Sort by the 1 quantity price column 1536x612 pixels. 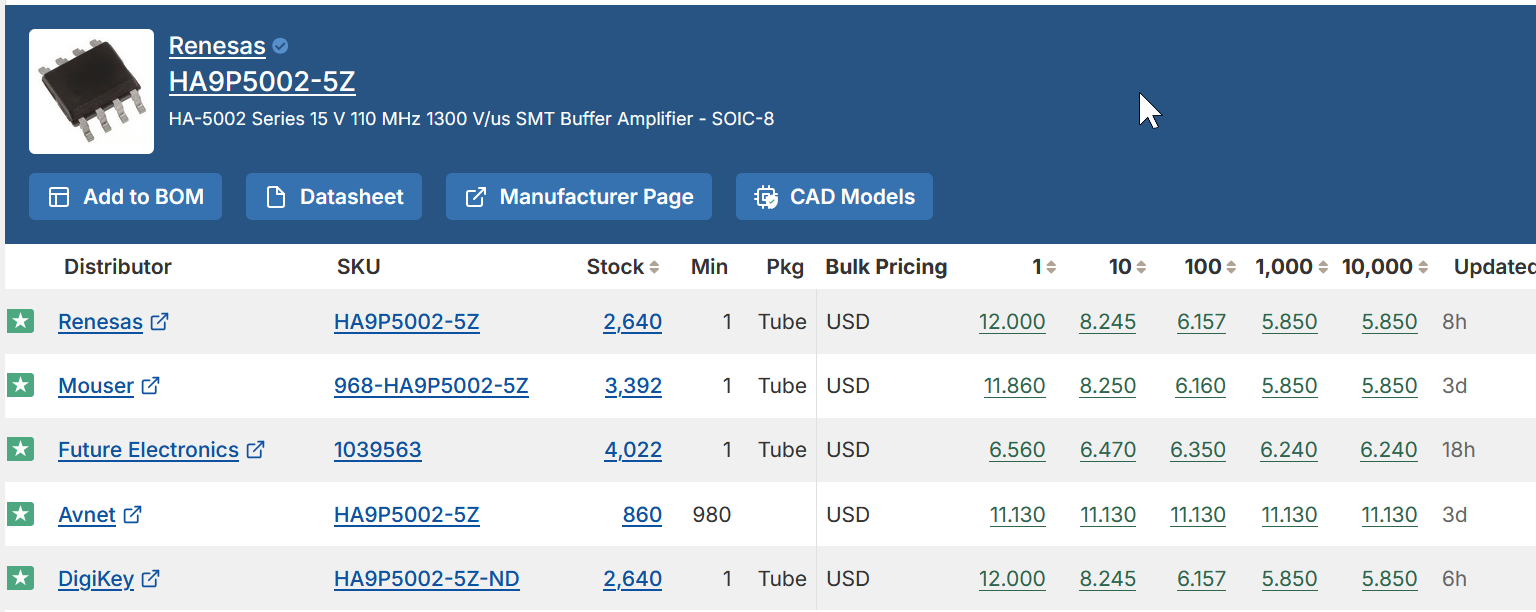click(1045, 267)
